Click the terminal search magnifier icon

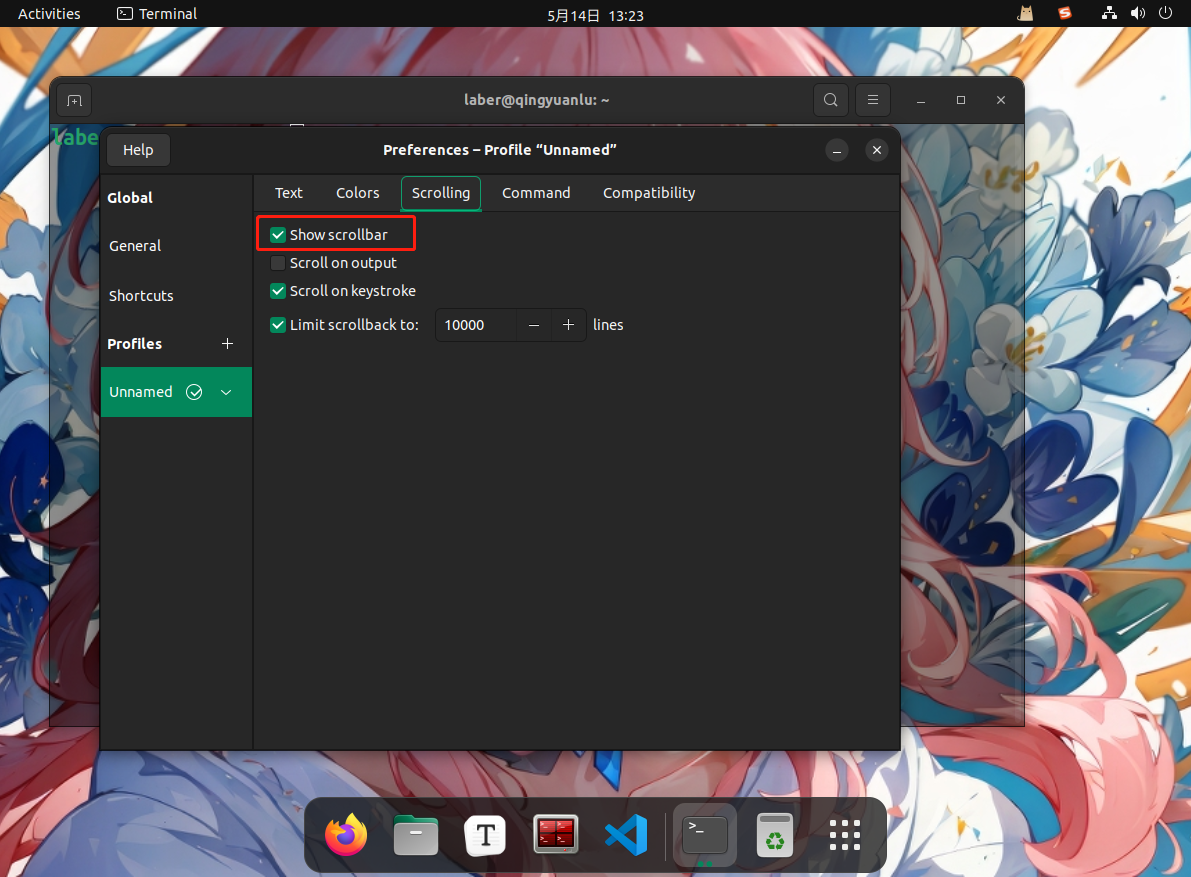830,100
